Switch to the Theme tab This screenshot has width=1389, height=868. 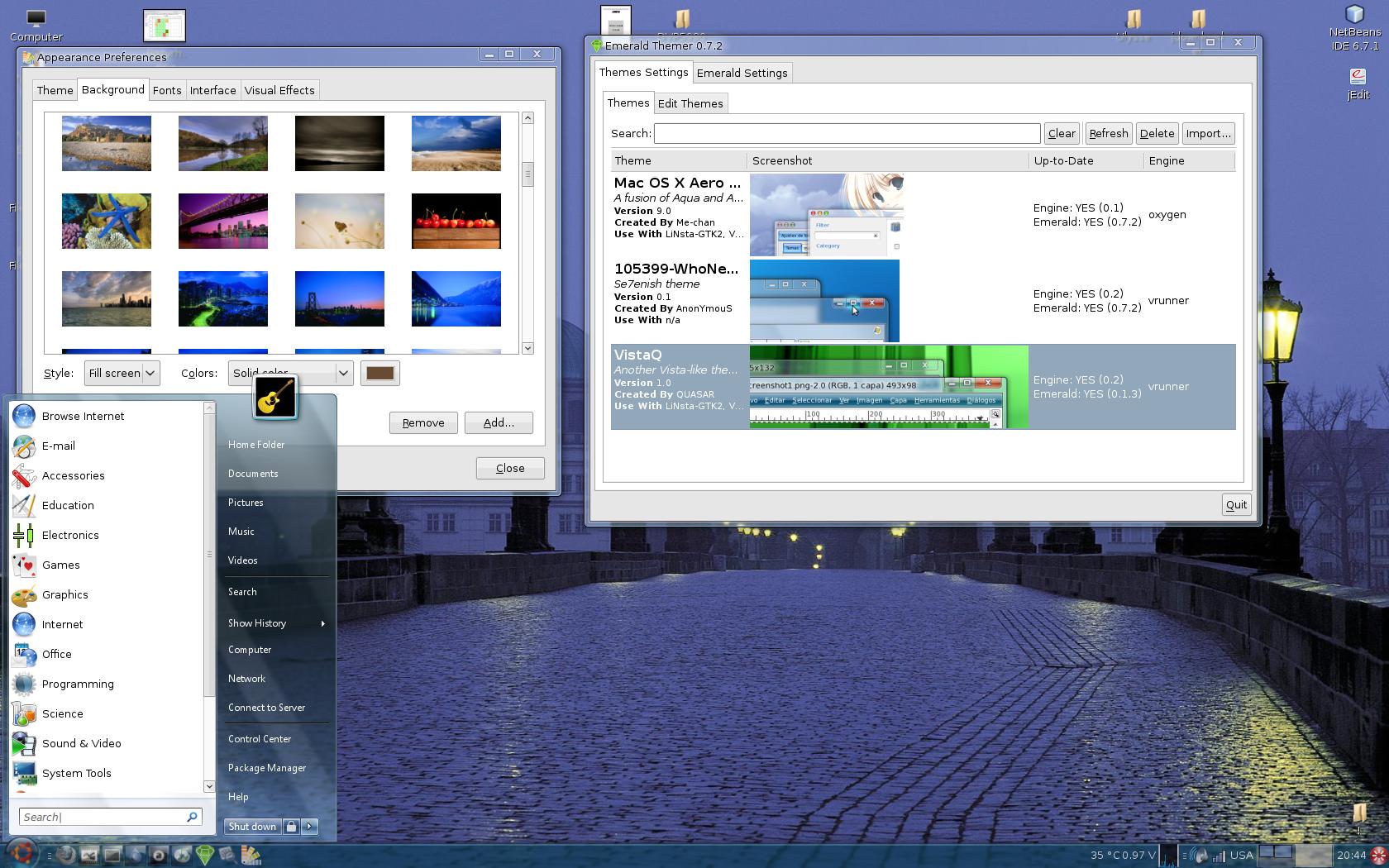point(55,90)
